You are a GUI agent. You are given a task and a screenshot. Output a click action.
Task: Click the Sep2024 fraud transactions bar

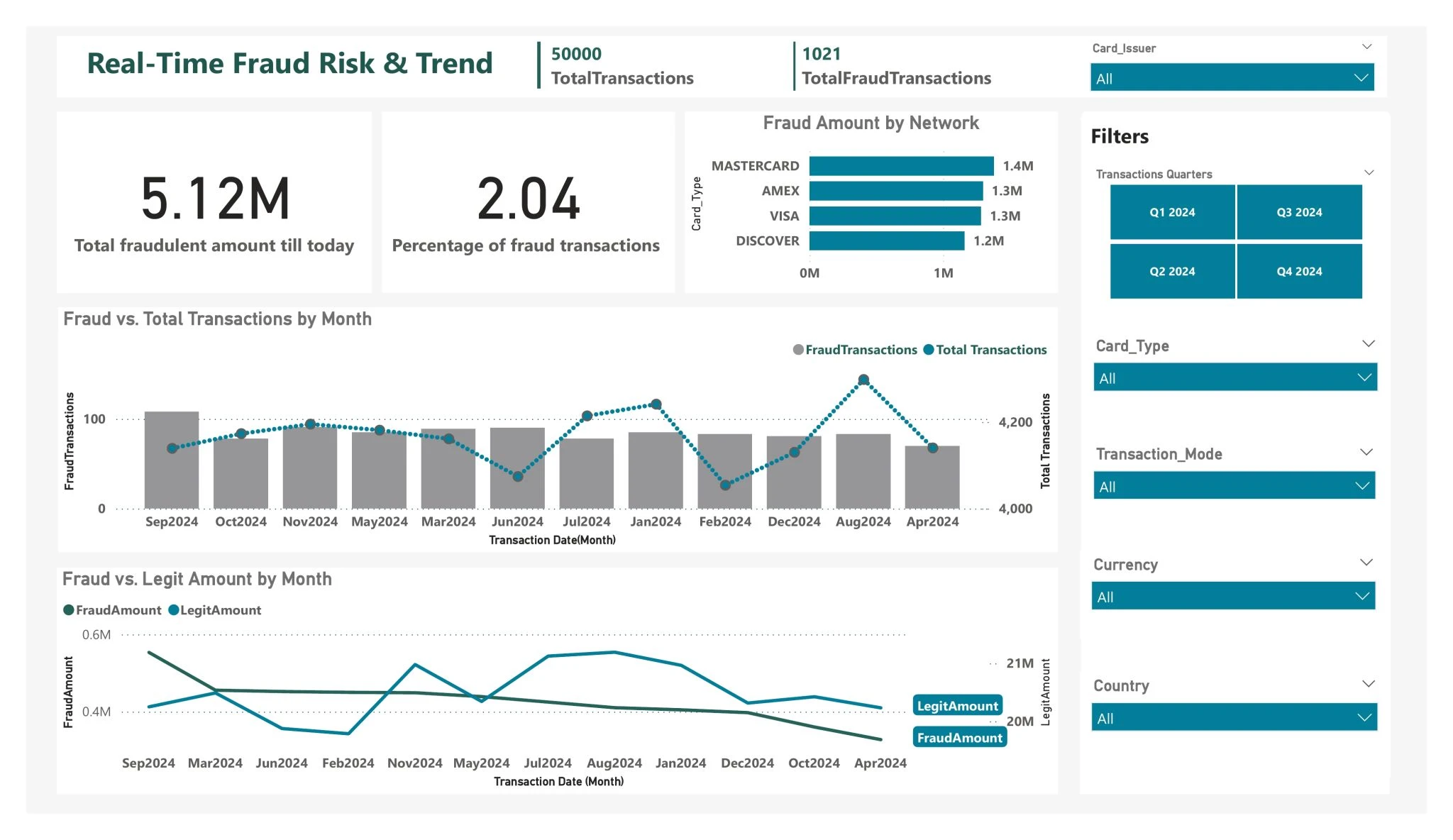(x=172, y=482)
